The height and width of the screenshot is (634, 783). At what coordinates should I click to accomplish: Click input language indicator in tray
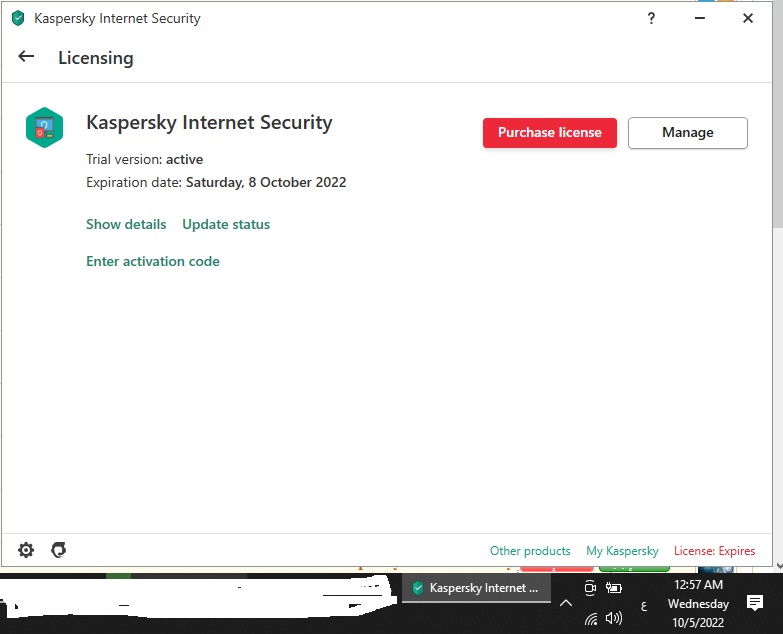coord(644,607)
